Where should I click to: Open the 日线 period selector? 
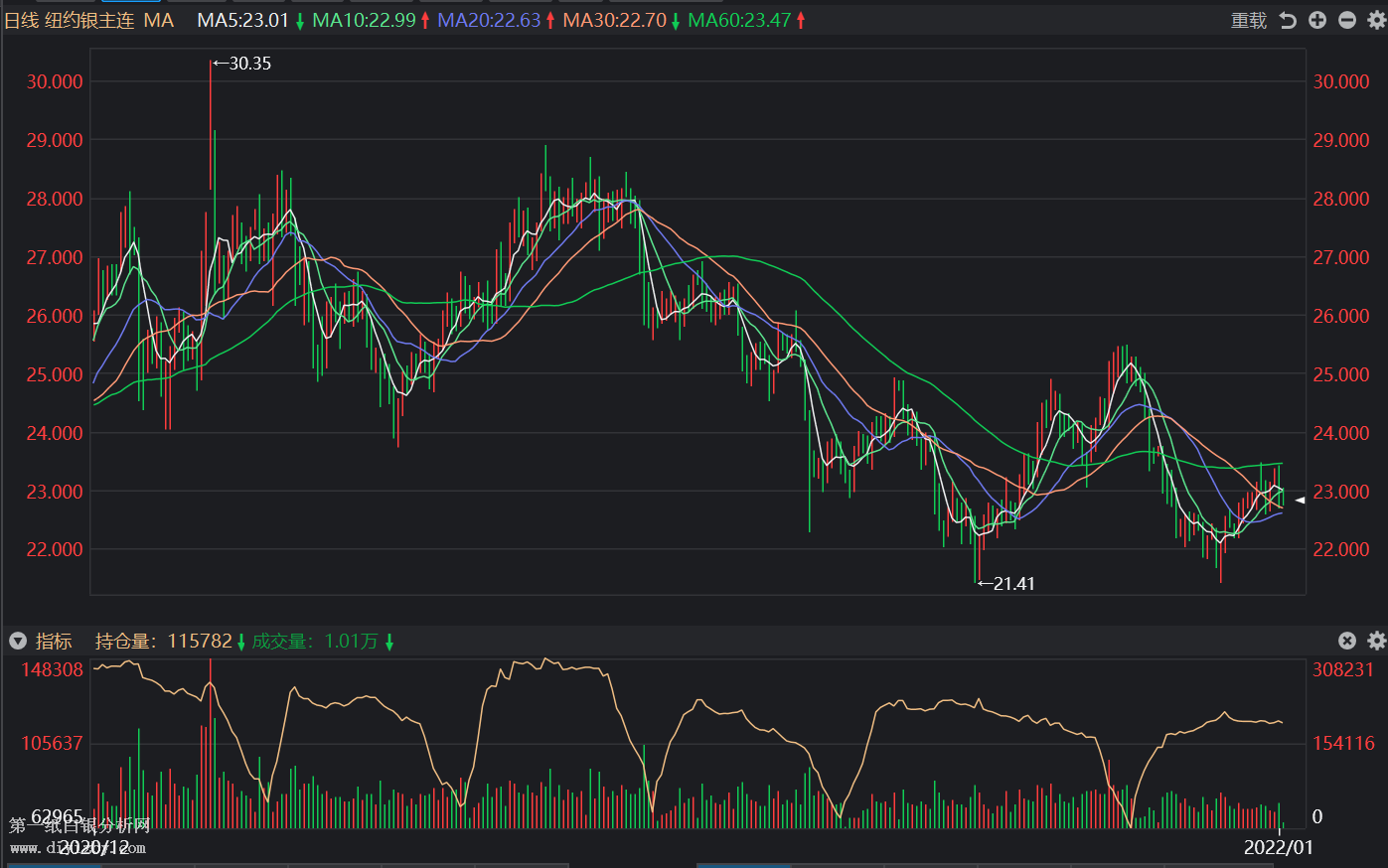point(21,20)
